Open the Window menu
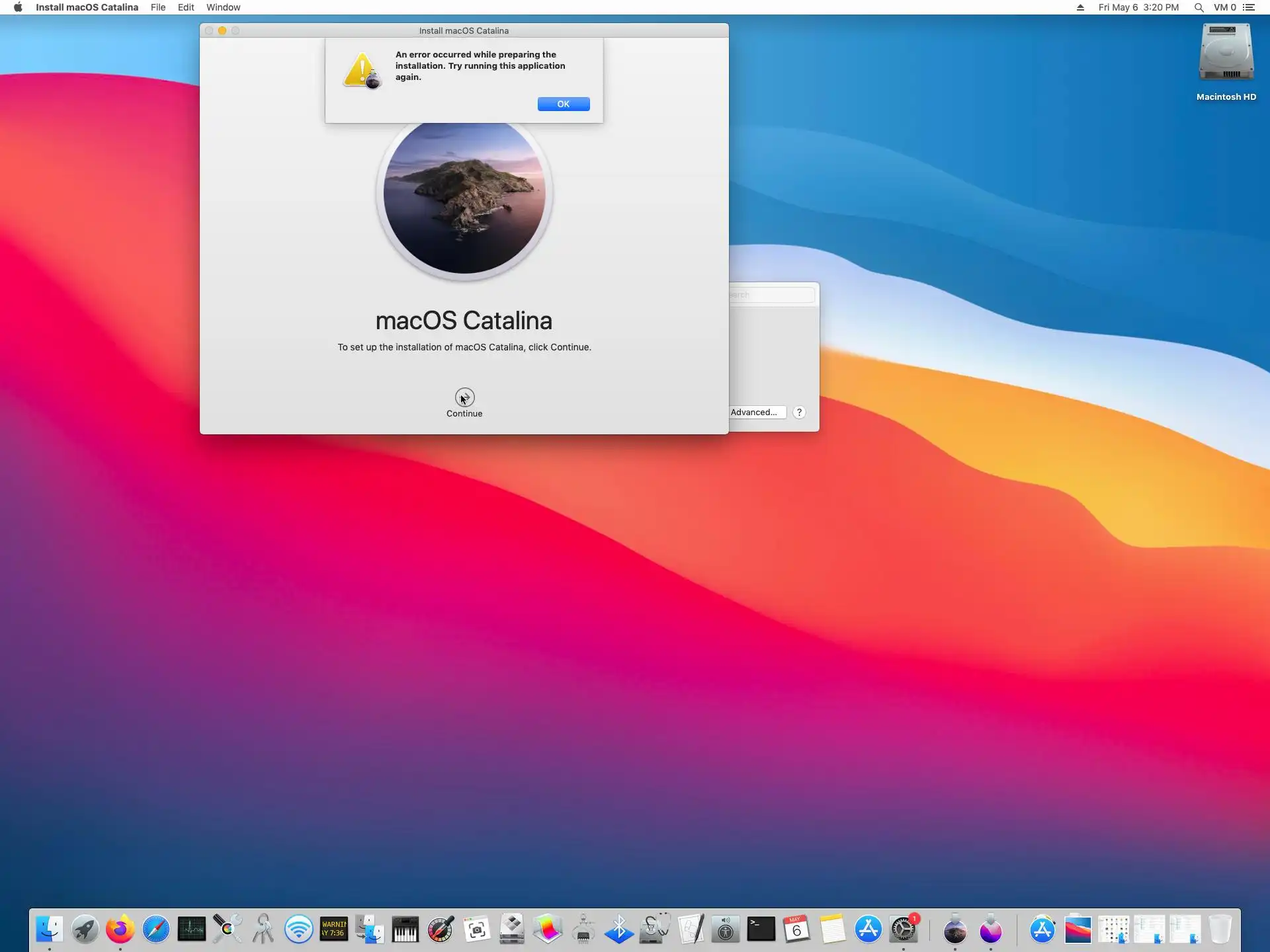This screenshot has height=952, width=1270. (223, 7)
